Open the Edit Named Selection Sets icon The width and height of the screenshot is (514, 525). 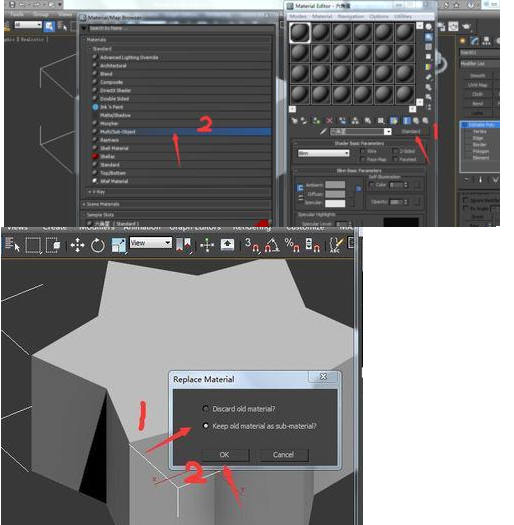point(336,245)
